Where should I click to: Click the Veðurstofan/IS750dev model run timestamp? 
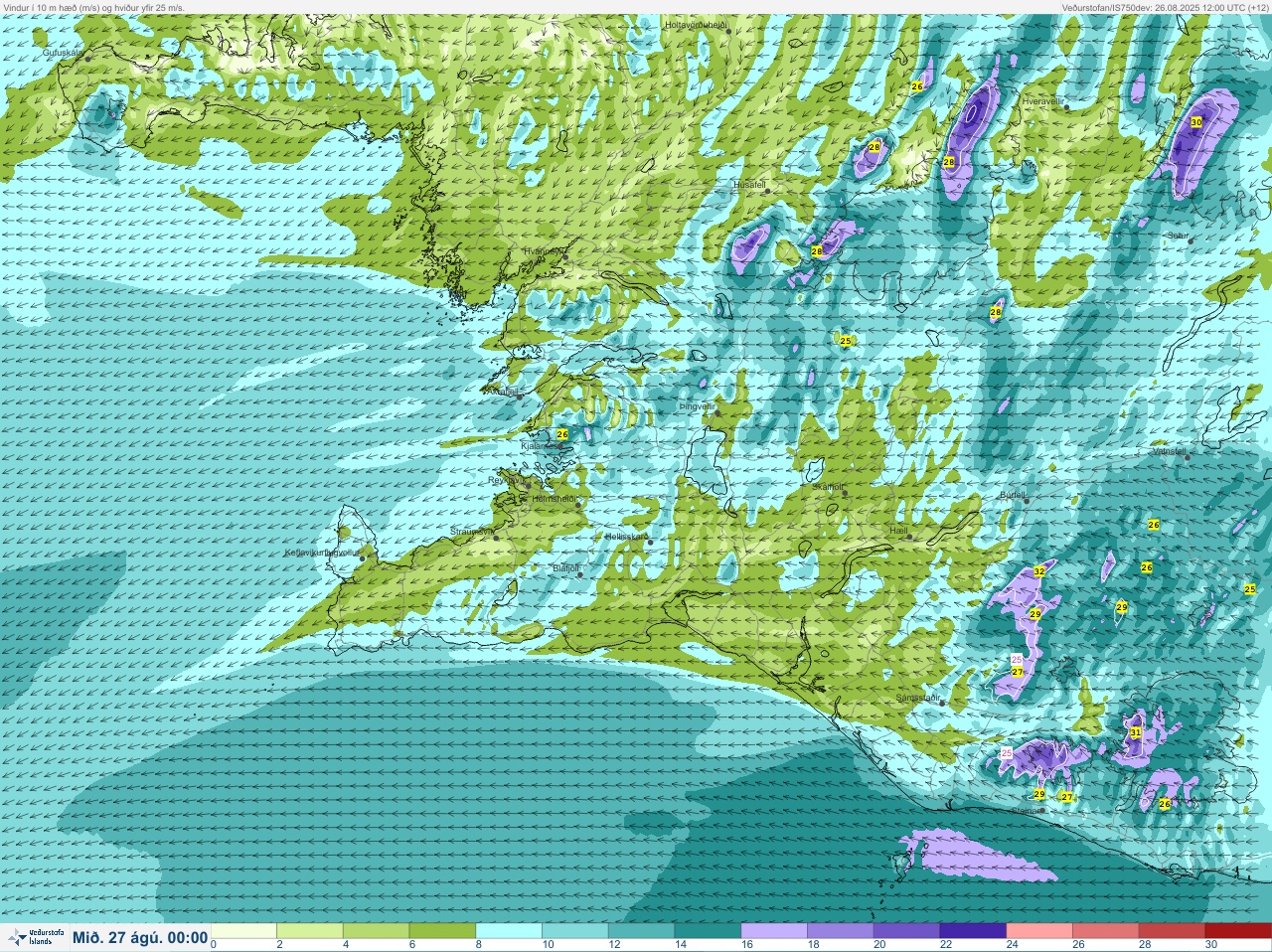(x=1165, y=7)
